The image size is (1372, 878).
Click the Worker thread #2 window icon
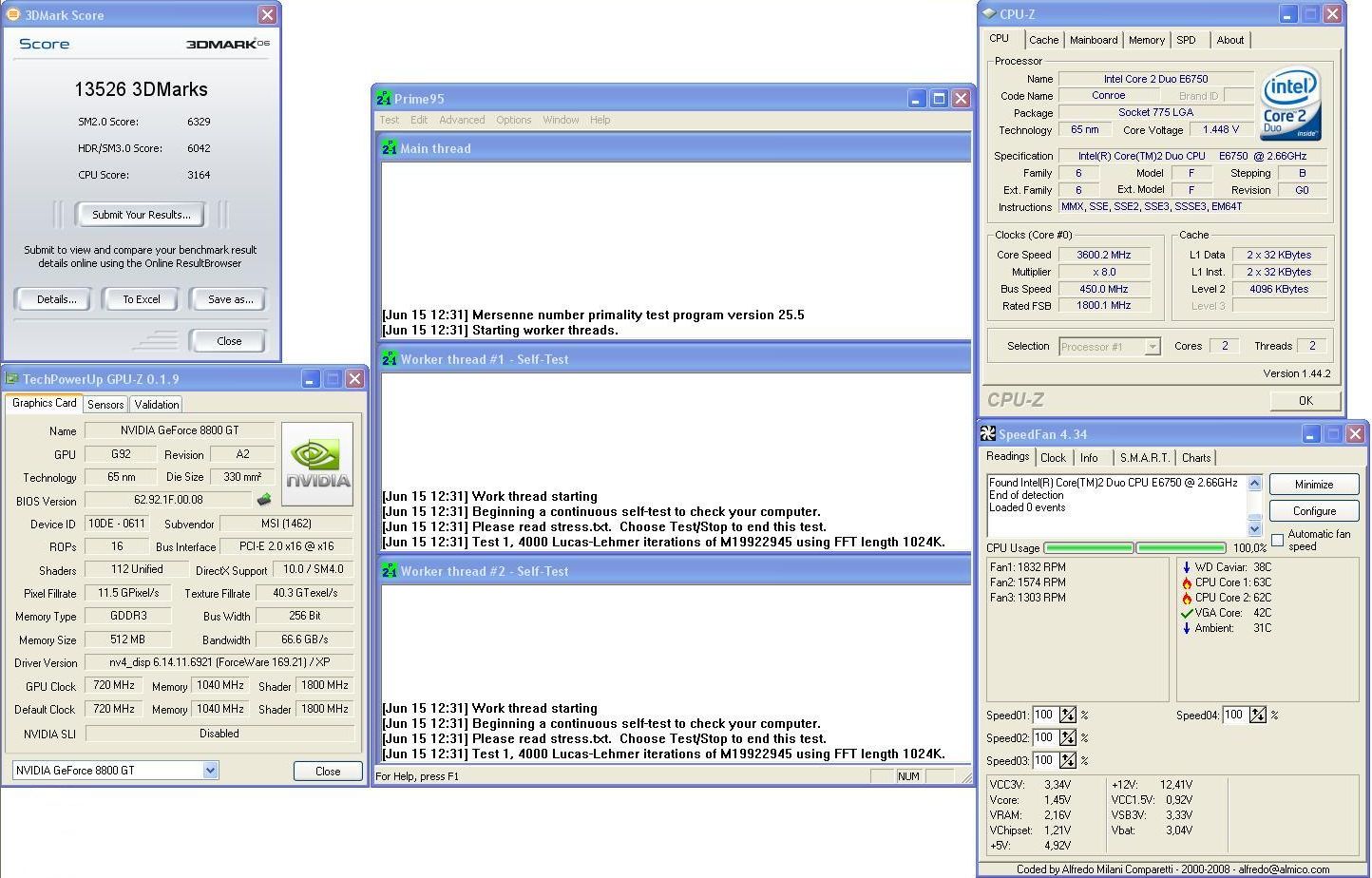(x=390, y=570)
